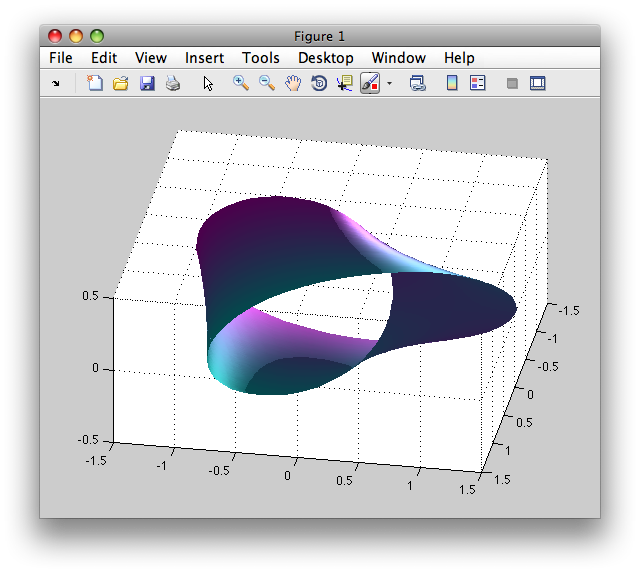Open the File menu
The height and width of the screenshot is (573, 640).
[61, 58]
